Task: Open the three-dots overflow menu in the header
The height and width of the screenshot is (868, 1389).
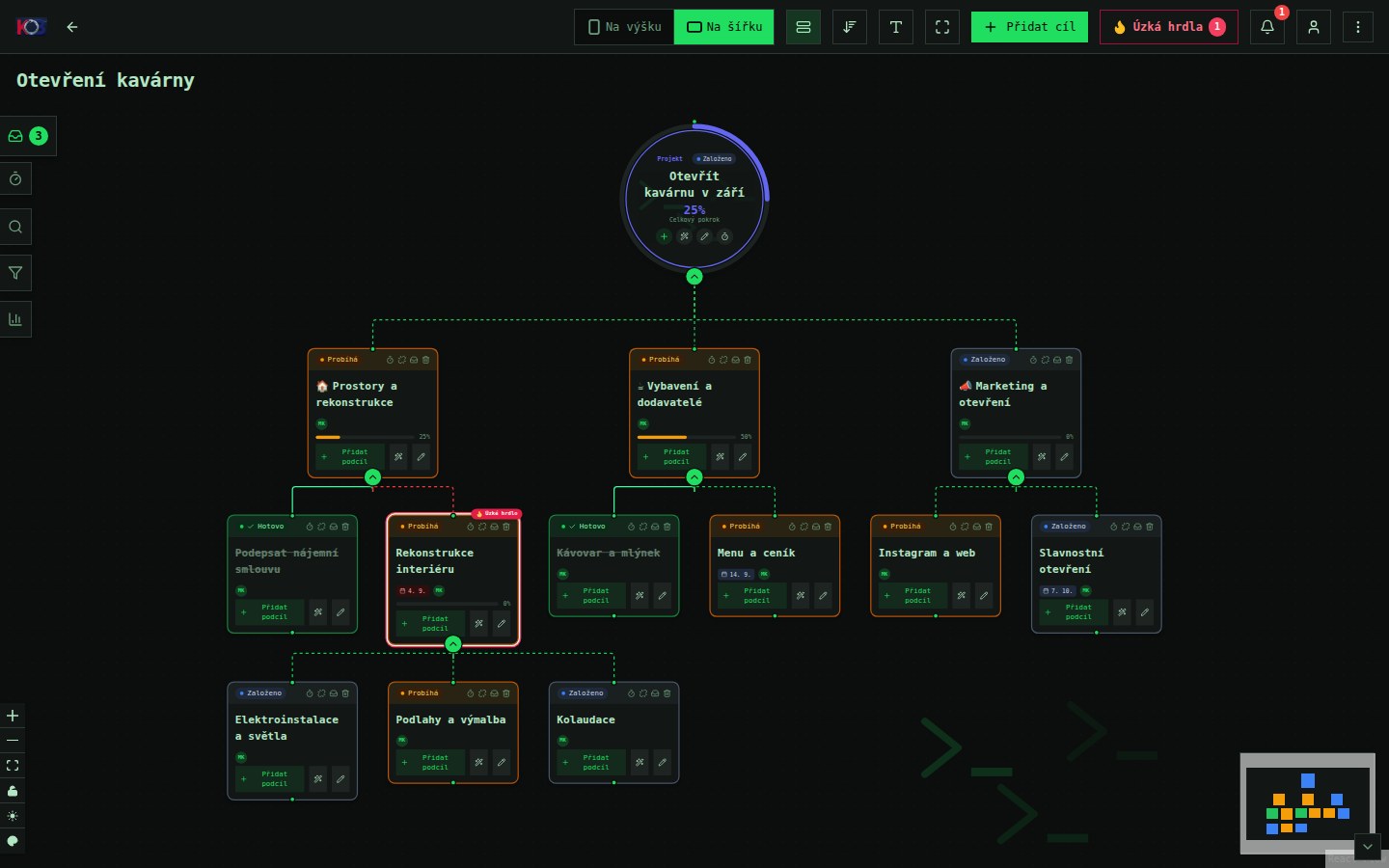Action: coord(1358,27)
